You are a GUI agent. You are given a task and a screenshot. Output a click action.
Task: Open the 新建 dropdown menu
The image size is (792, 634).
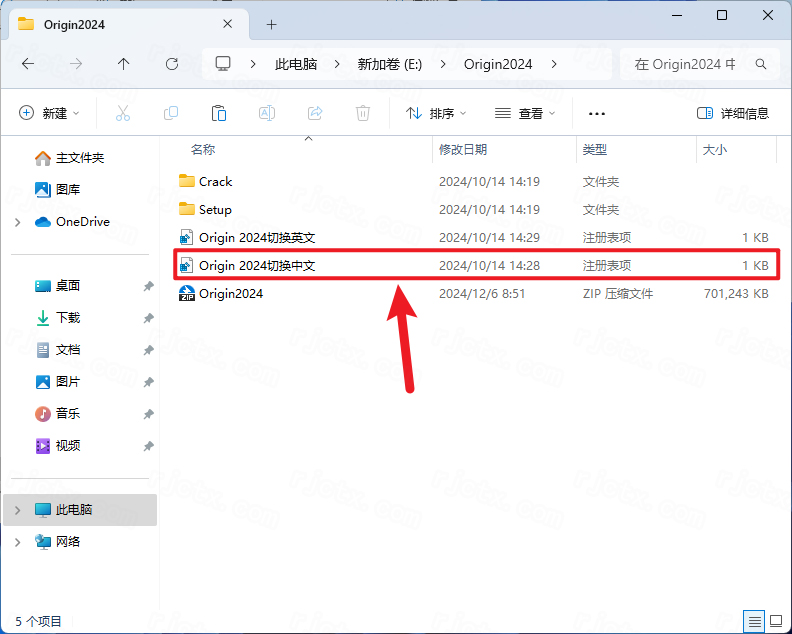[50, 114]
